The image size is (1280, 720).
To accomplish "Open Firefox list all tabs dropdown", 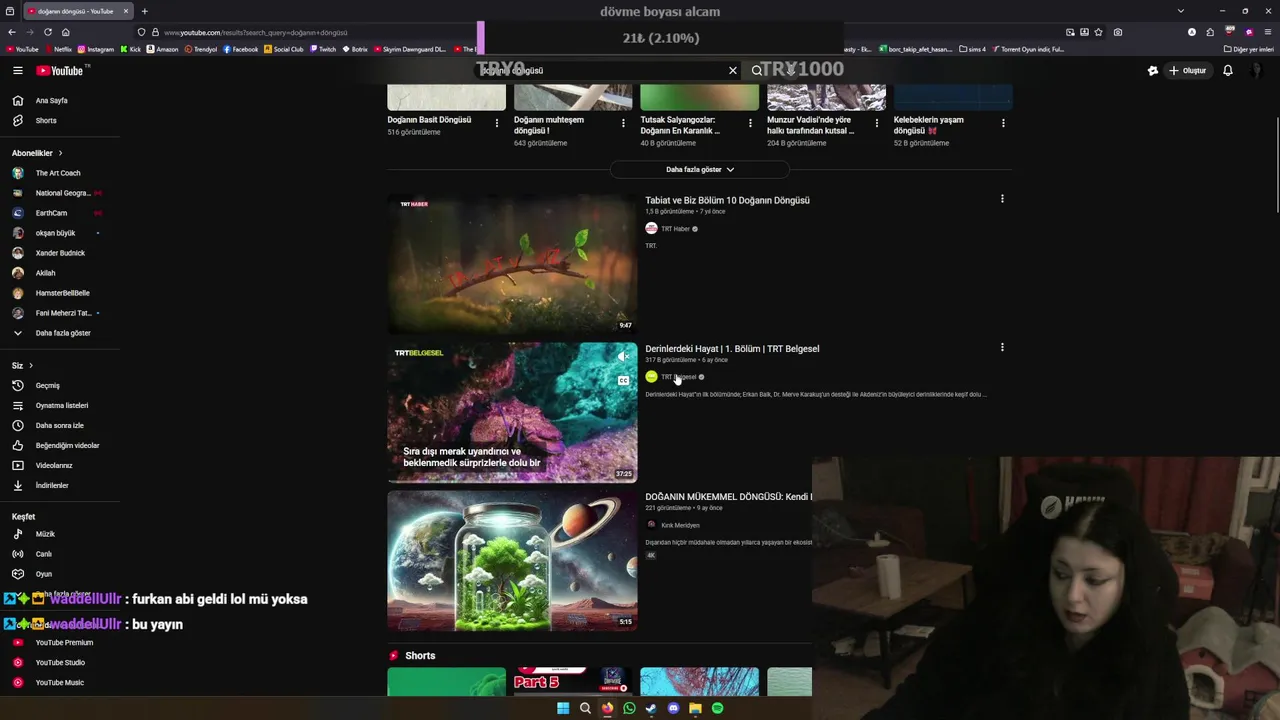I will coord(1181,11).
